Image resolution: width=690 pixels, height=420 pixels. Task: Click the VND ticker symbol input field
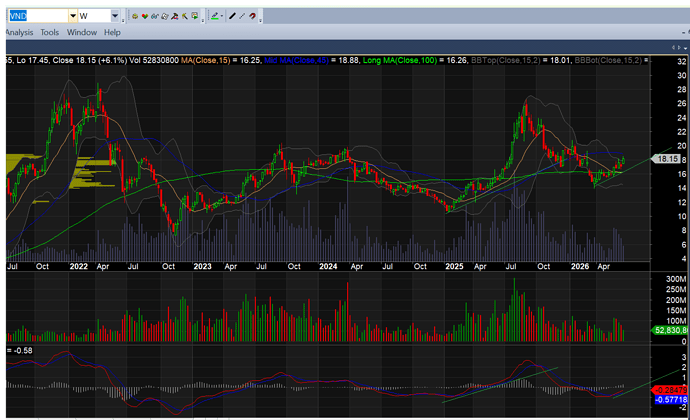[x=39, y=16]
